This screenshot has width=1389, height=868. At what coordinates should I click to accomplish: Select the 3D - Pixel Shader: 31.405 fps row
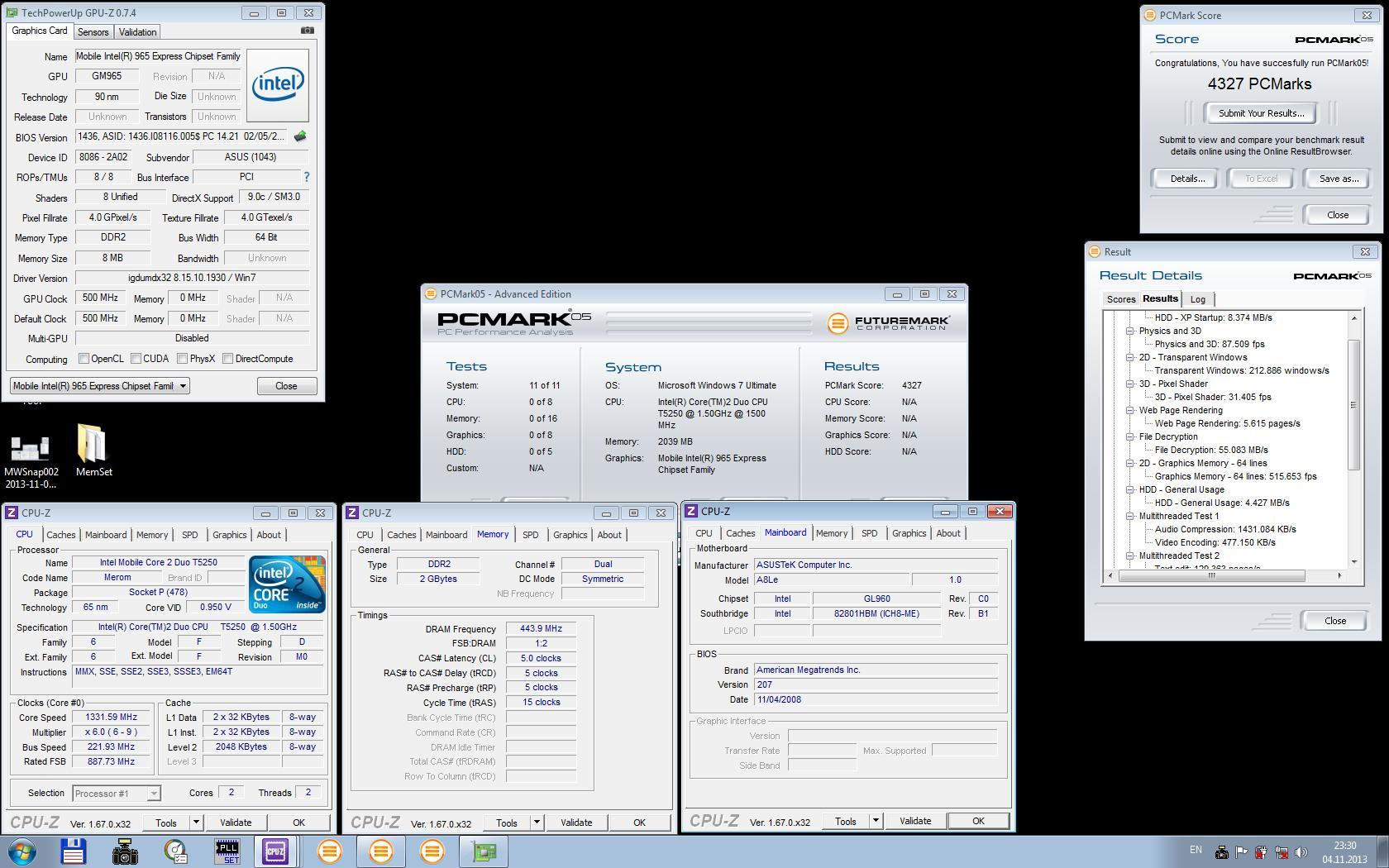click(1213, 397)
